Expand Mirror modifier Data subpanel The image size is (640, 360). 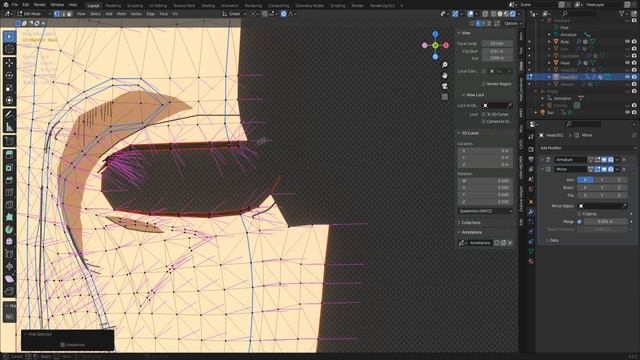pos(552,240)
